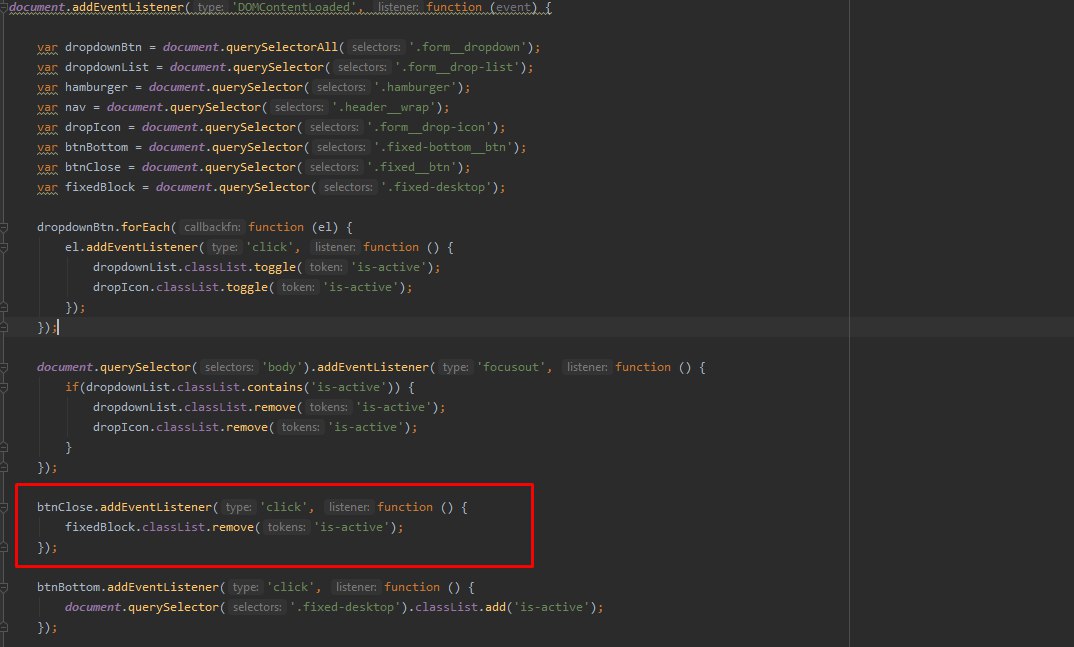Click 'function' keyword on the btnClose line
This screenshot has width=1074, height=647.
[405, 507]
